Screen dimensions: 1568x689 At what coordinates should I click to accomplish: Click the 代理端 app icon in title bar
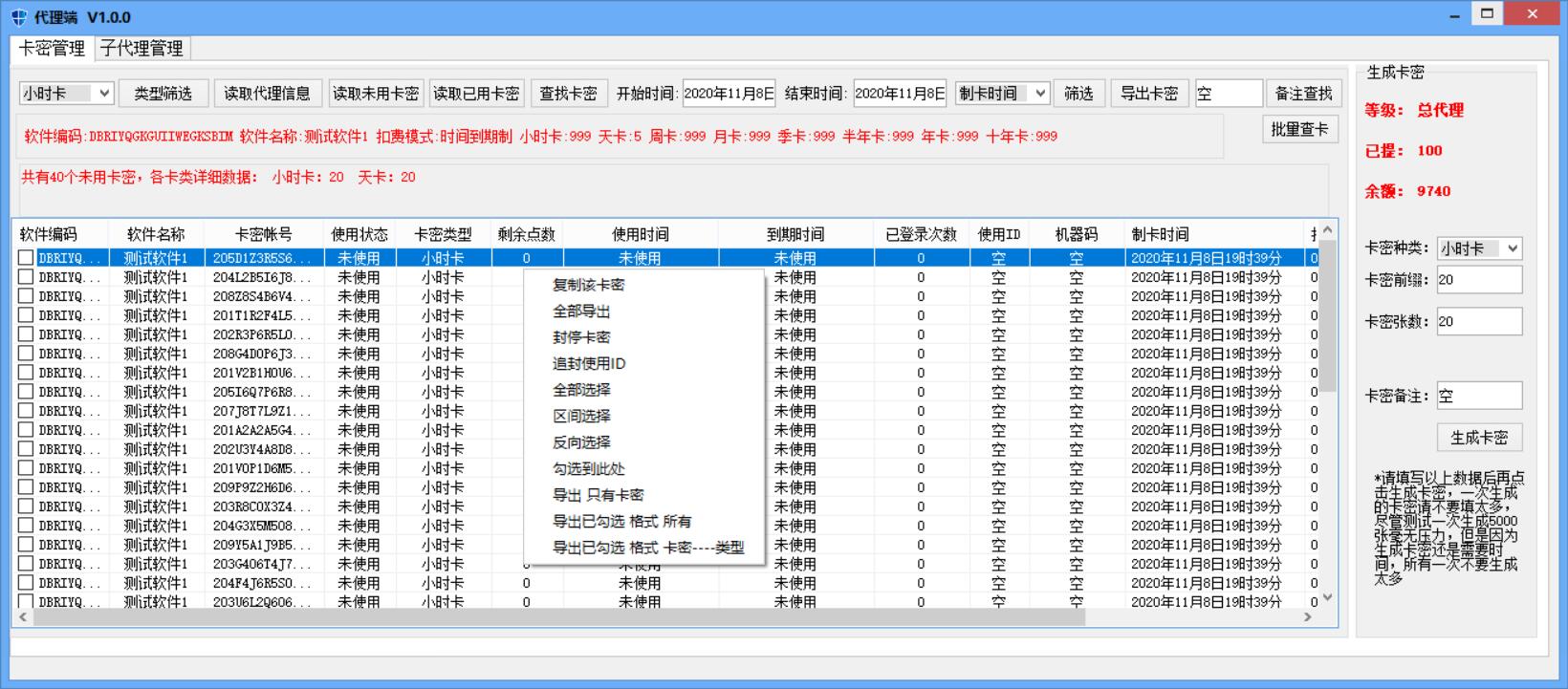tap(18, 17)
